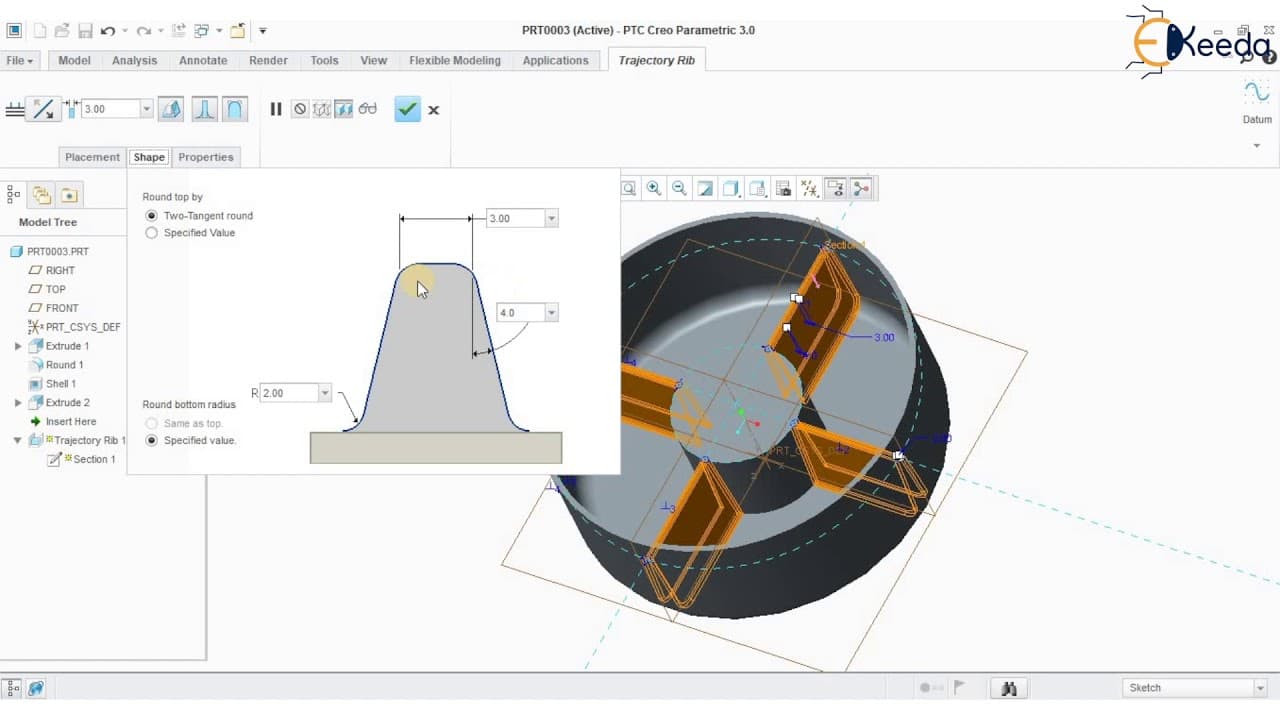Click the Close window folder icon
Screen dimensions: 1280x720
[238, 31]
